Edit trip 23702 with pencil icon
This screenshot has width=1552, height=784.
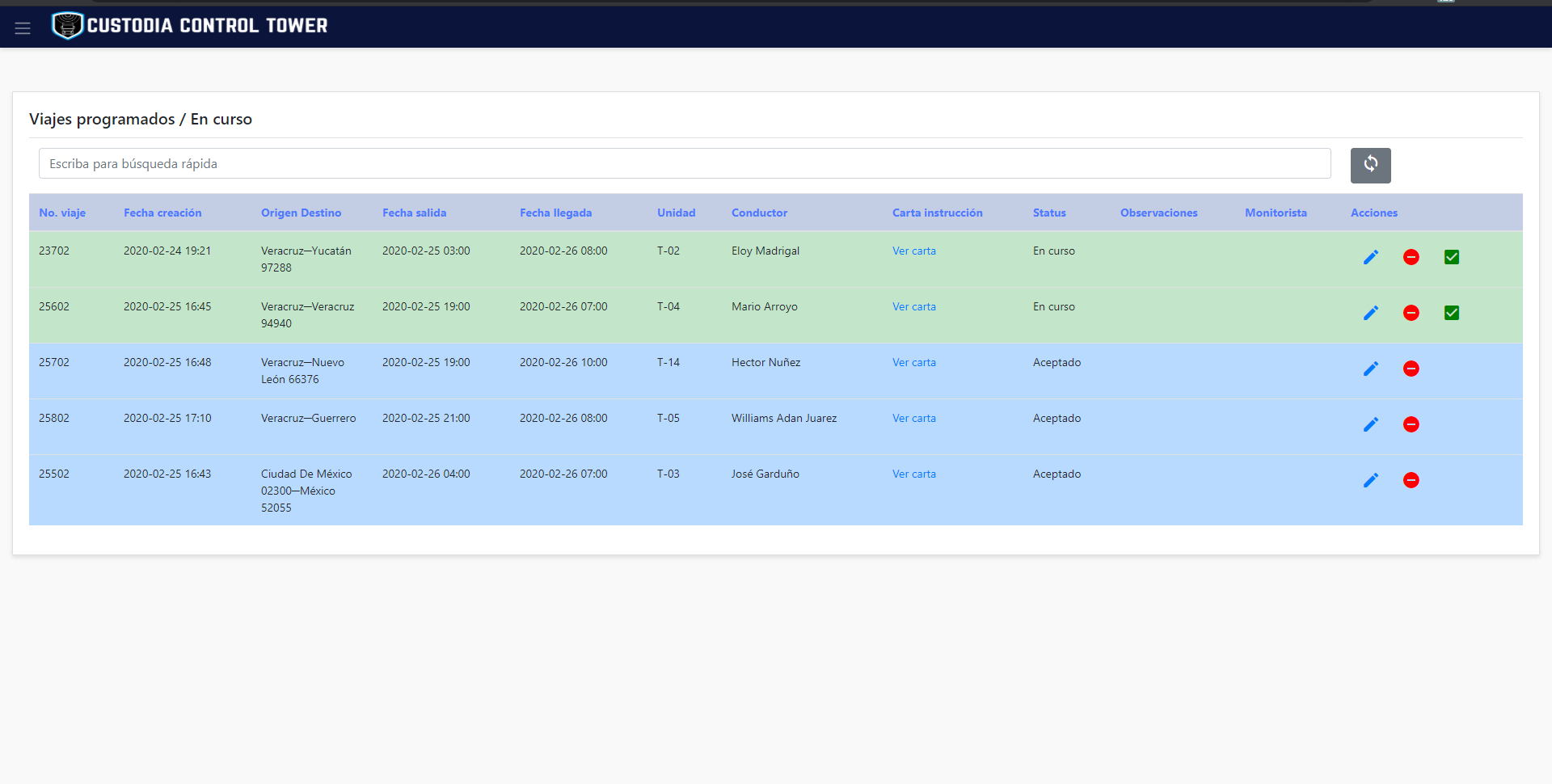1371,257
